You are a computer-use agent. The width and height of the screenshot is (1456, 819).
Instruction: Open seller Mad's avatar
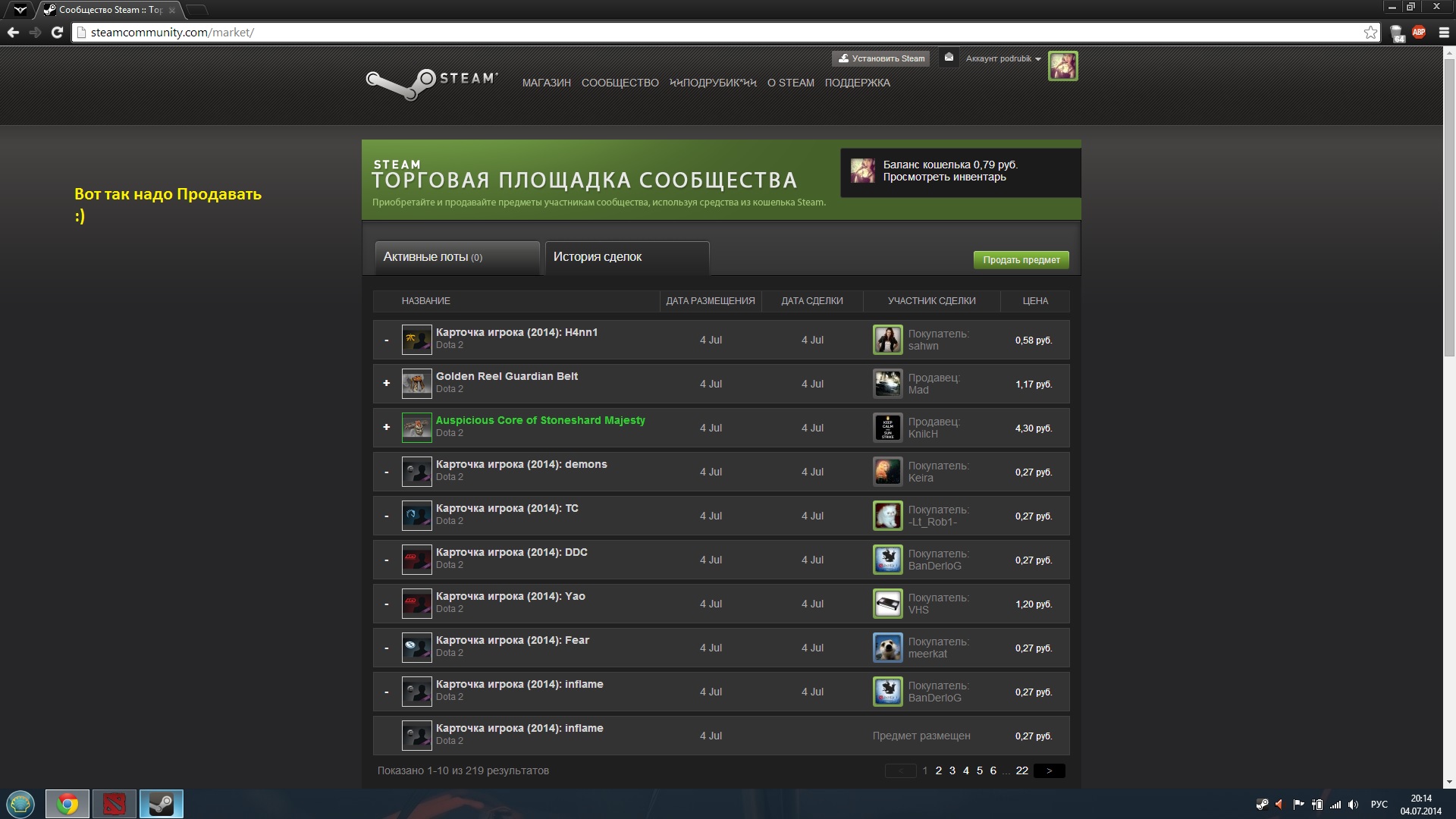[x=887, y=384]
